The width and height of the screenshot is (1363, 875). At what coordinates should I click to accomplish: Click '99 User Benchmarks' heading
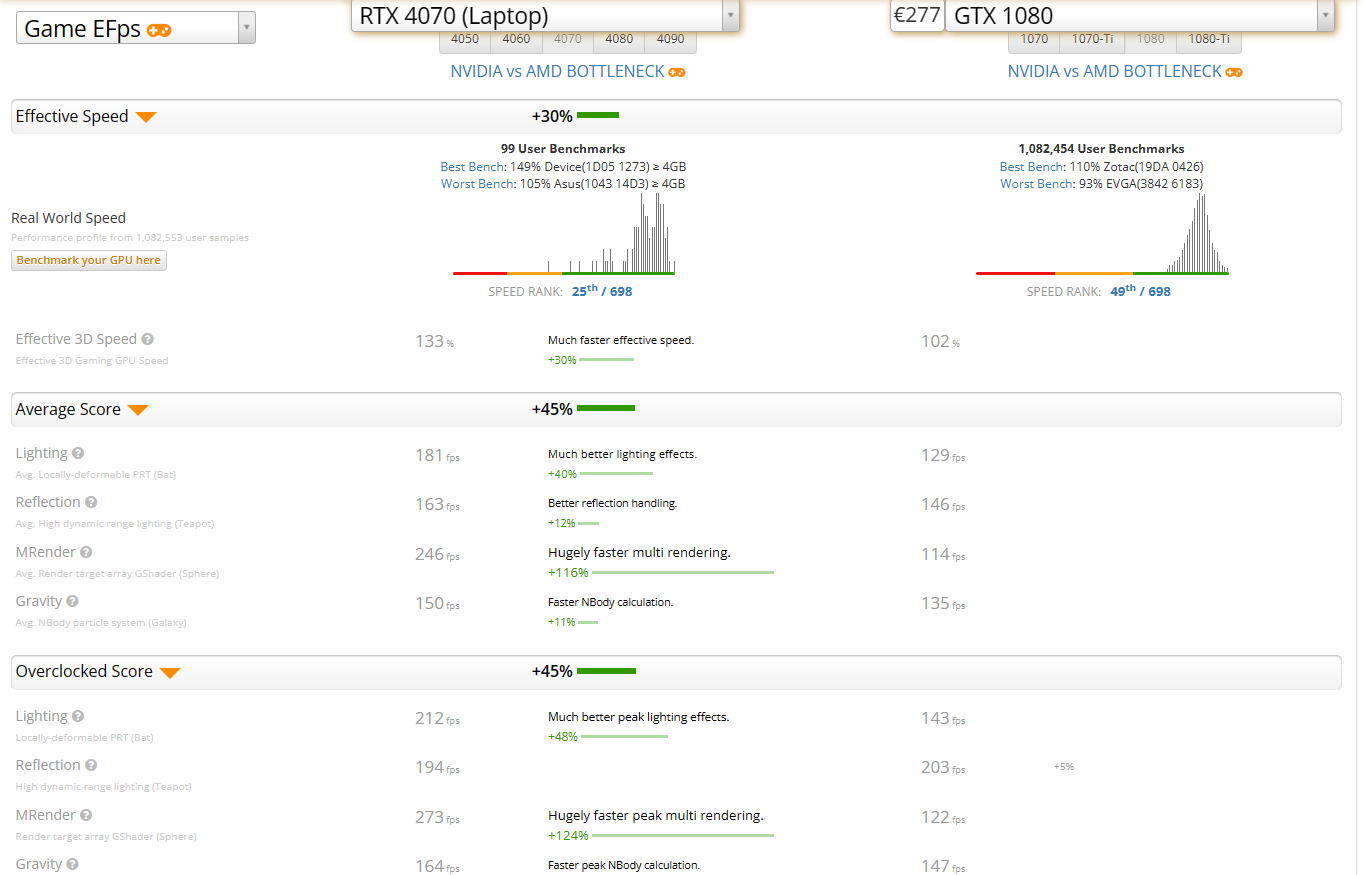point(563,148)
